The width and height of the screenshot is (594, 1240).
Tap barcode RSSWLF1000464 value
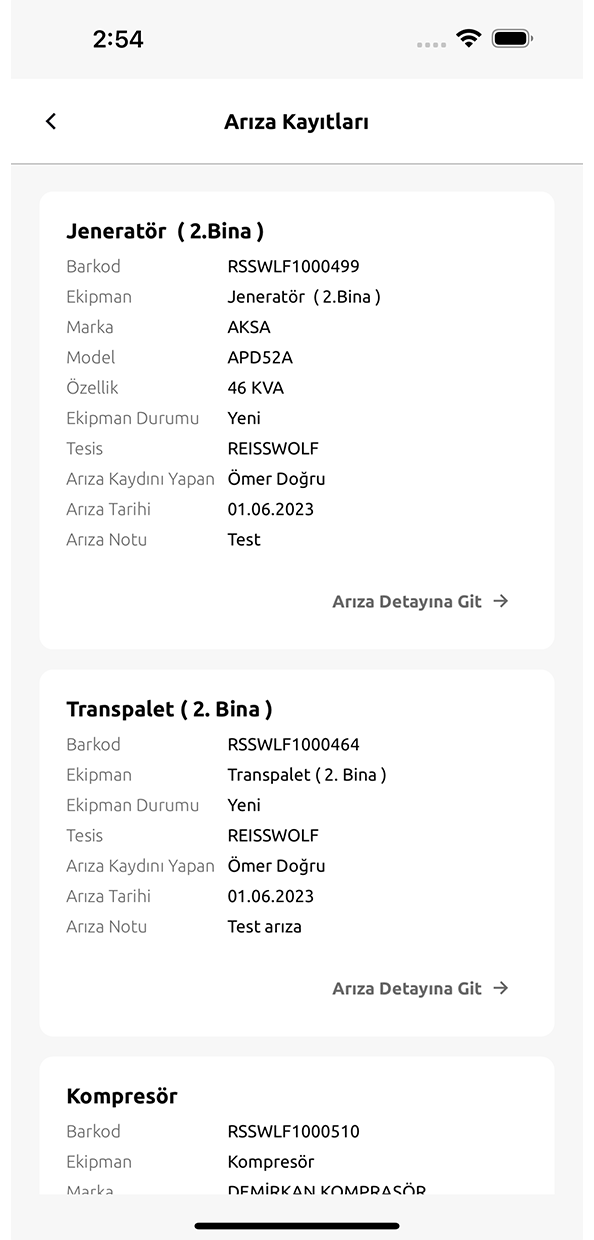pos(293,744)
